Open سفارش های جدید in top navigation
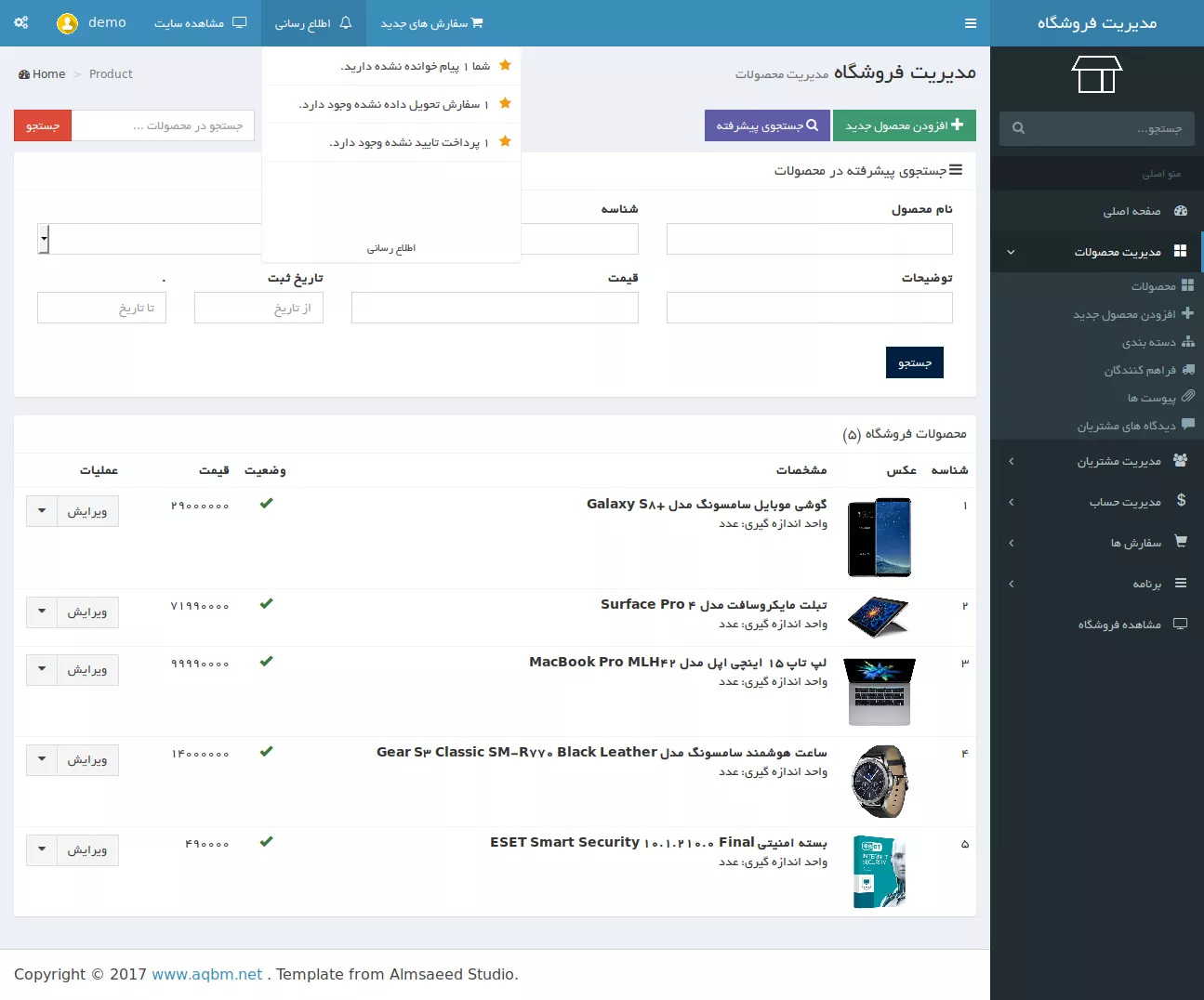 pyautogui.click(x=431, y=23)
